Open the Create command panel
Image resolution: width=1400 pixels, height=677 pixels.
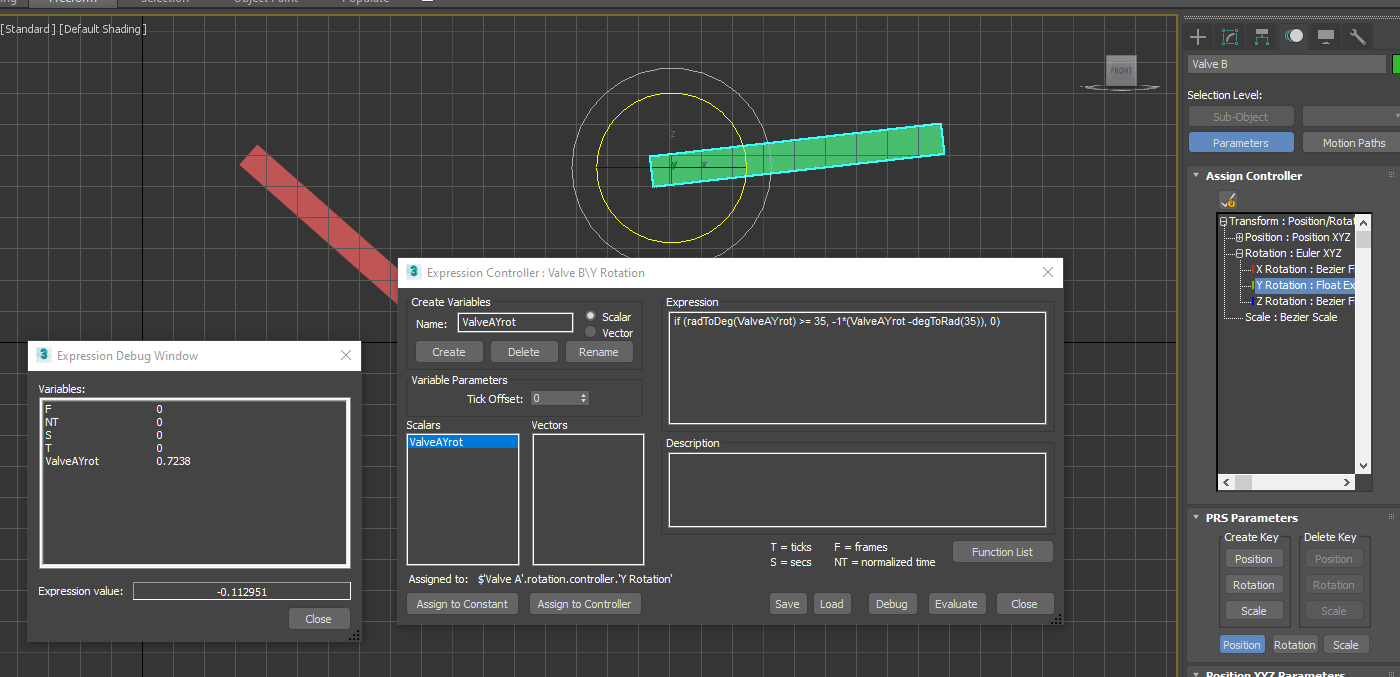click(1197, 37)
